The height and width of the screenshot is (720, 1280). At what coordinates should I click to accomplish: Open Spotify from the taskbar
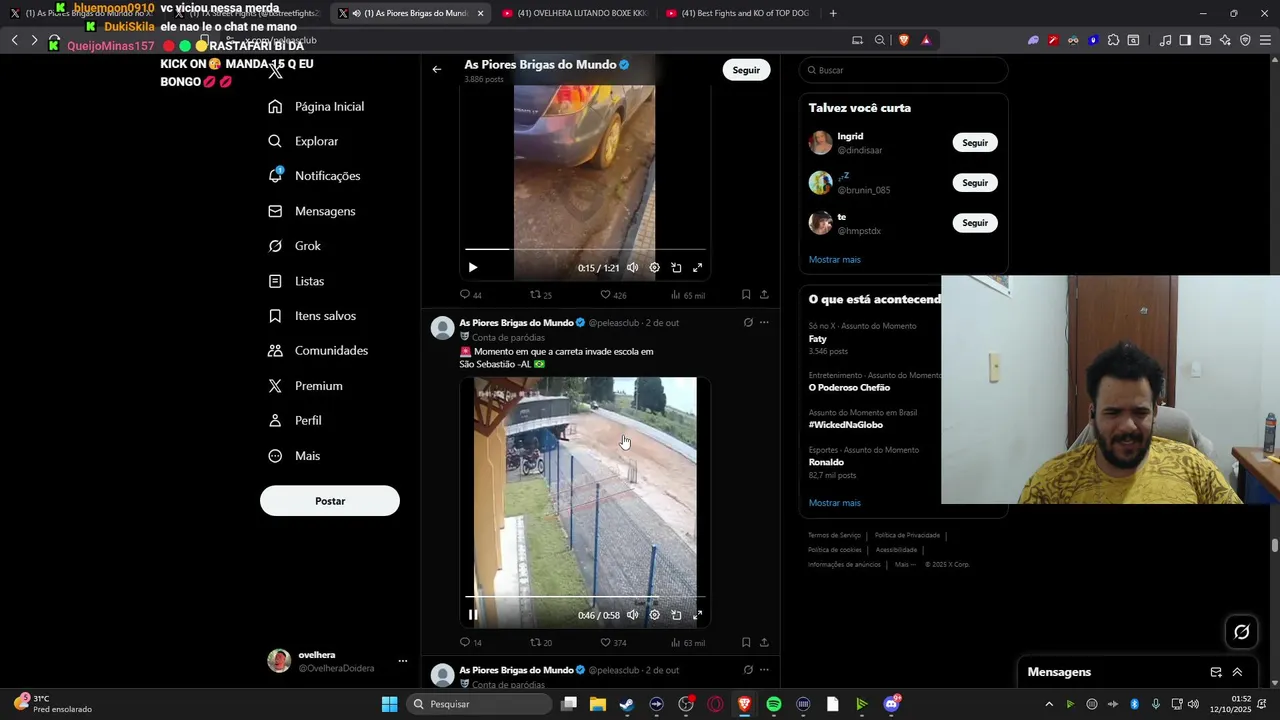coord(774,704)
